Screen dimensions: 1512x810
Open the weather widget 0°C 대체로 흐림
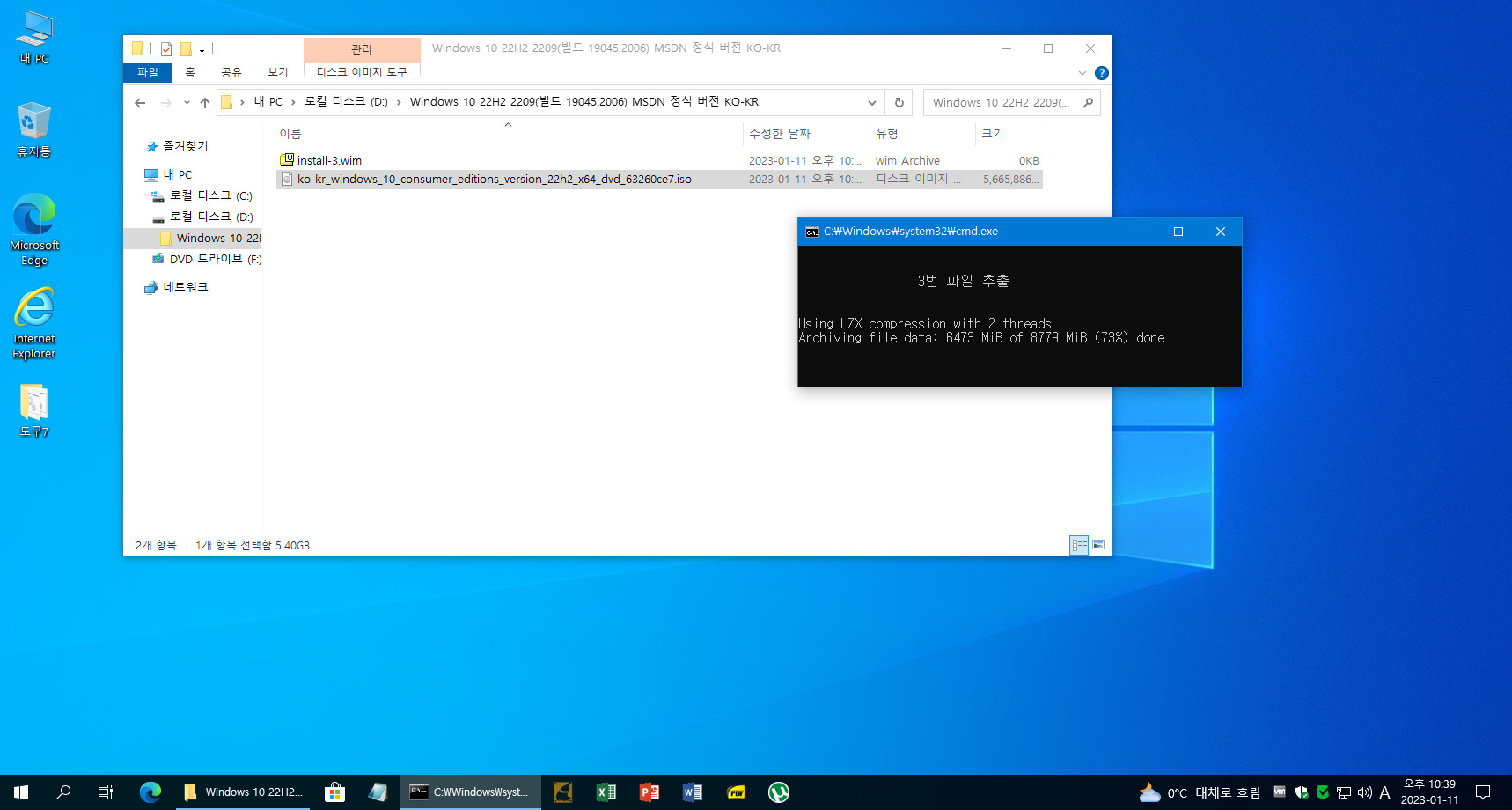[x=1200, y=792]
